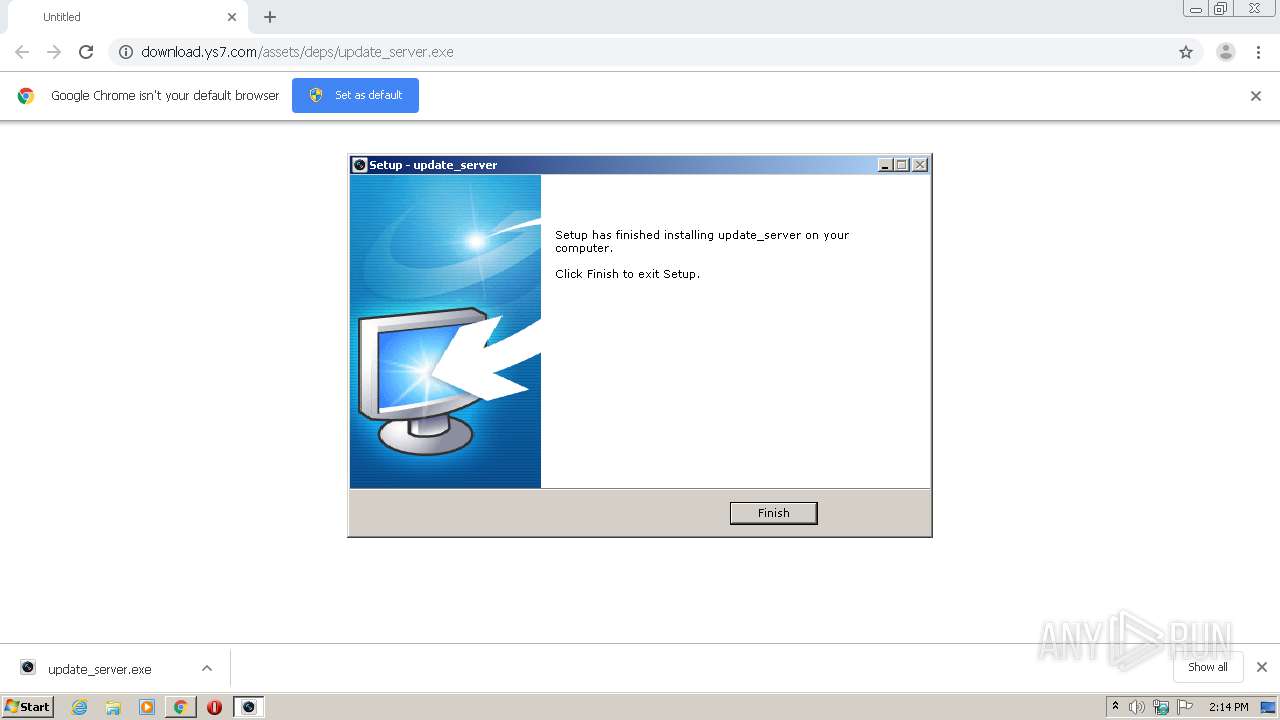The image size is (1280, 720).
Task: Open update_server.exe download item
Action: [100, 669]
